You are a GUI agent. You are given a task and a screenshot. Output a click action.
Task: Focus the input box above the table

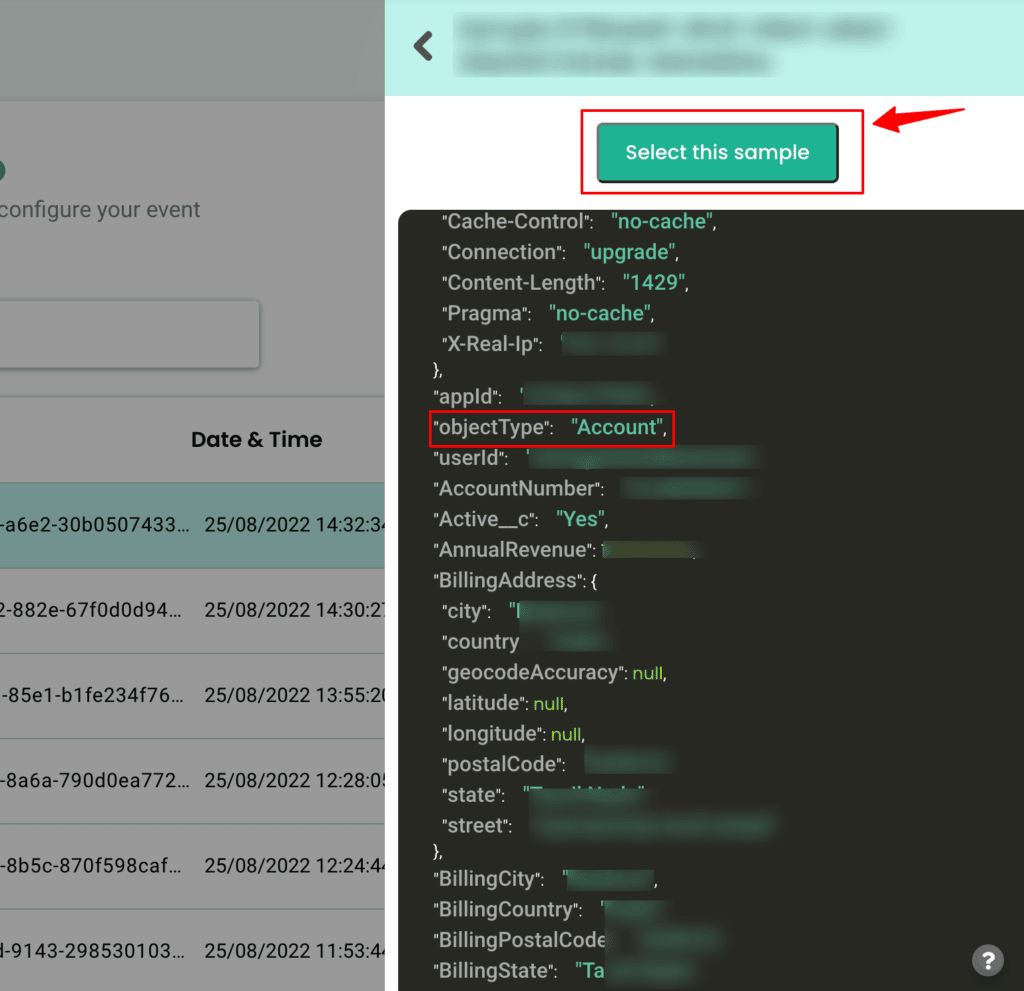[128, 334]
